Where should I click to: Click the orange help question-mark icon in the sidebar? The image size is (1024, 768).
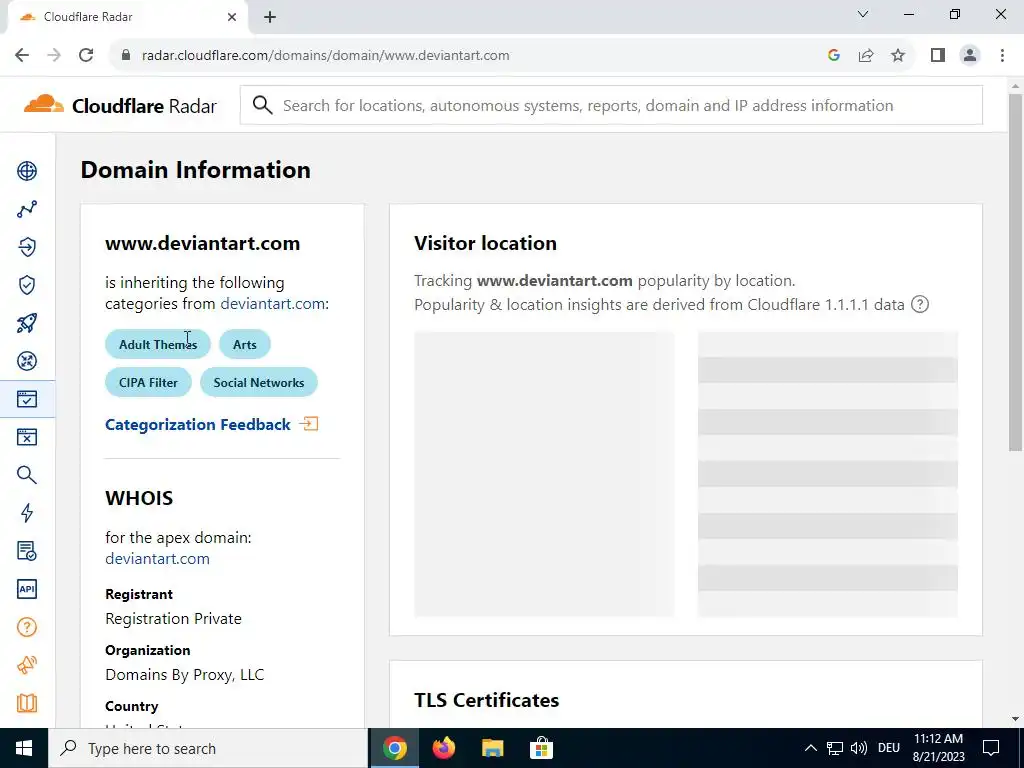27,627
